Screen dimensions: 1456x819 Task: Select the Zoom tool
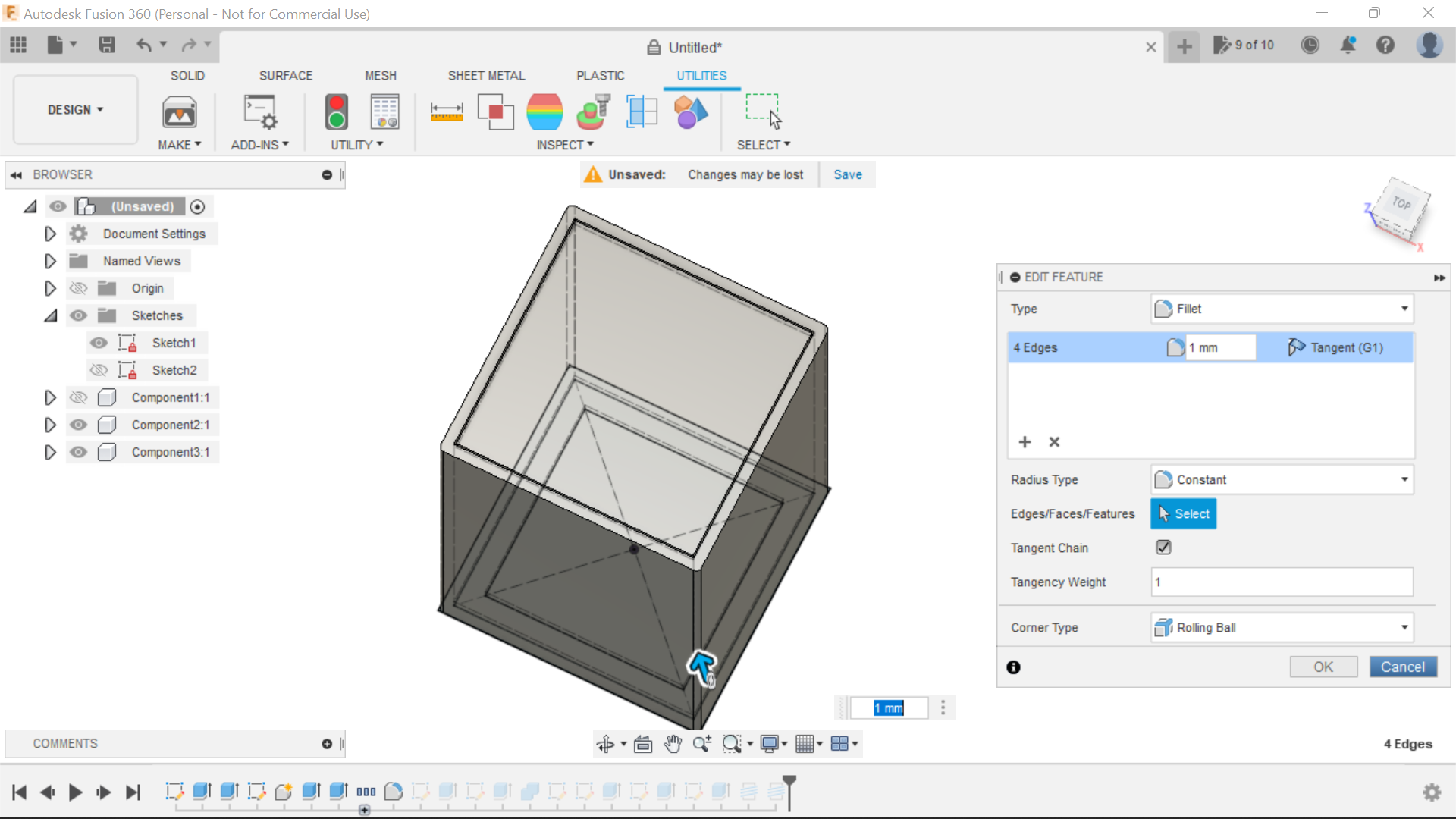tap(701, 744)
